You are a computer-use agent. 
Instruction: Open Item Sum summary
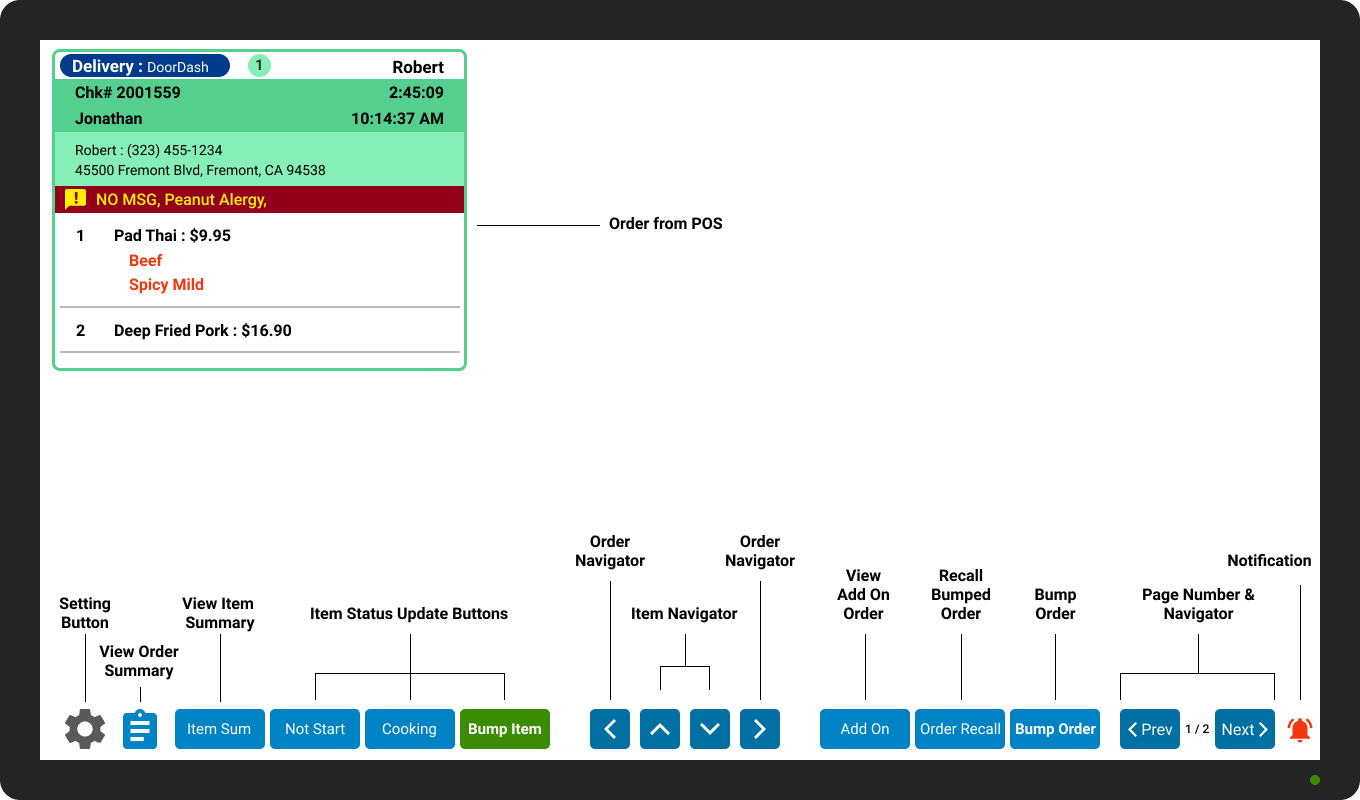coord(219,729)
